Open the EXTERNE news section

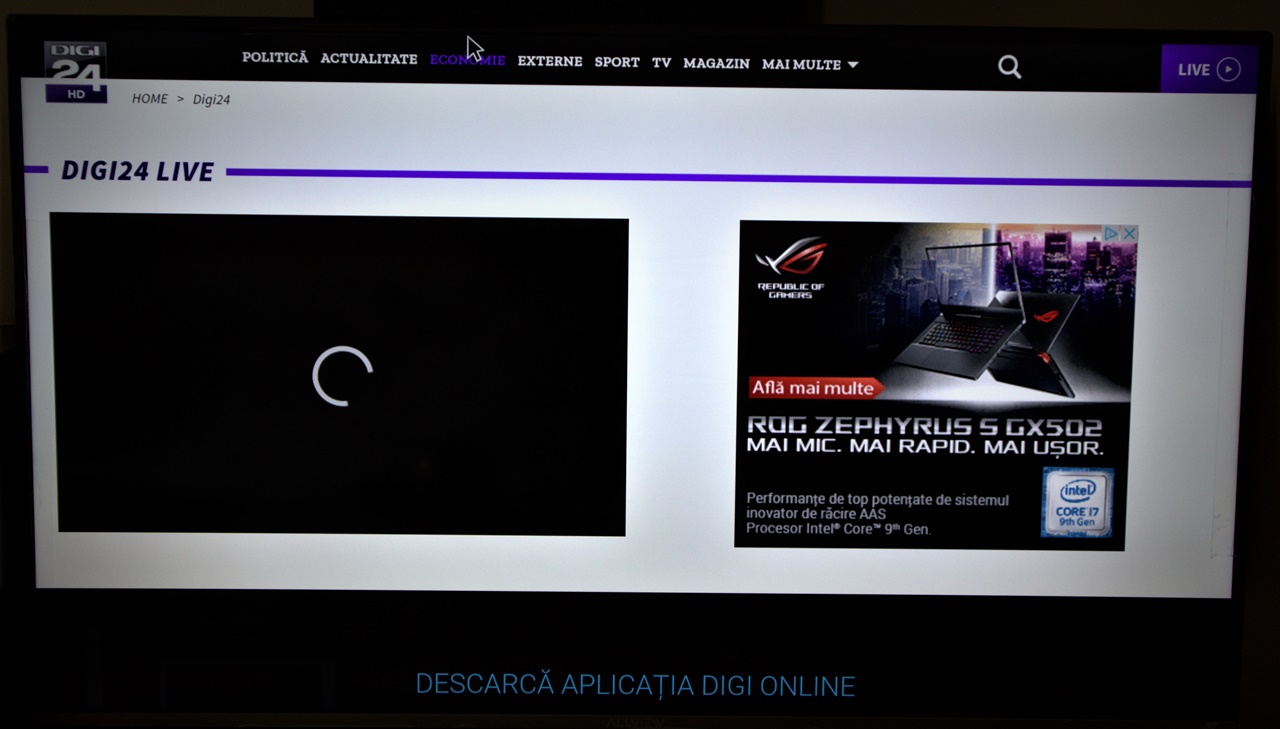pos(549,61)
